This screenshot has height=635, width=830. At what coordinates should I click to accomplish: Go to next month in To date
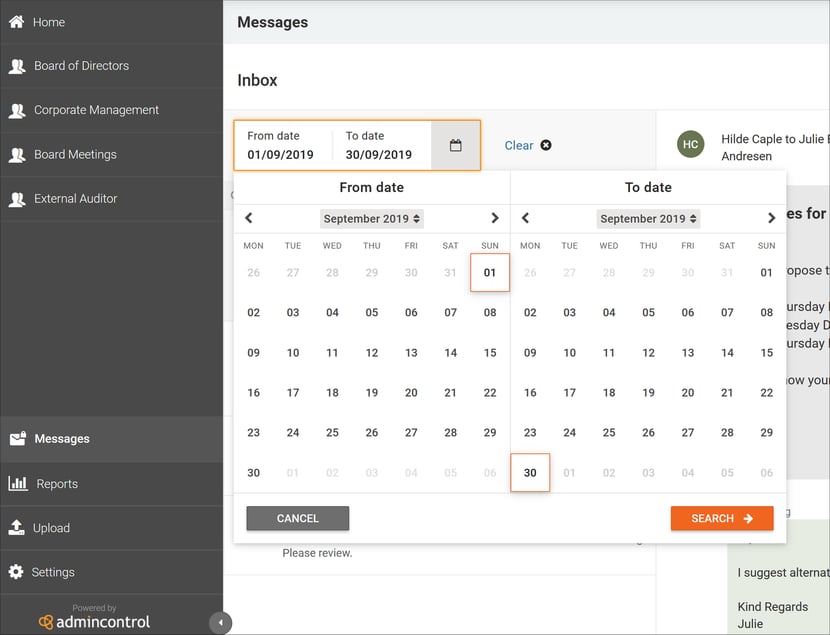[x=771, y=218]
